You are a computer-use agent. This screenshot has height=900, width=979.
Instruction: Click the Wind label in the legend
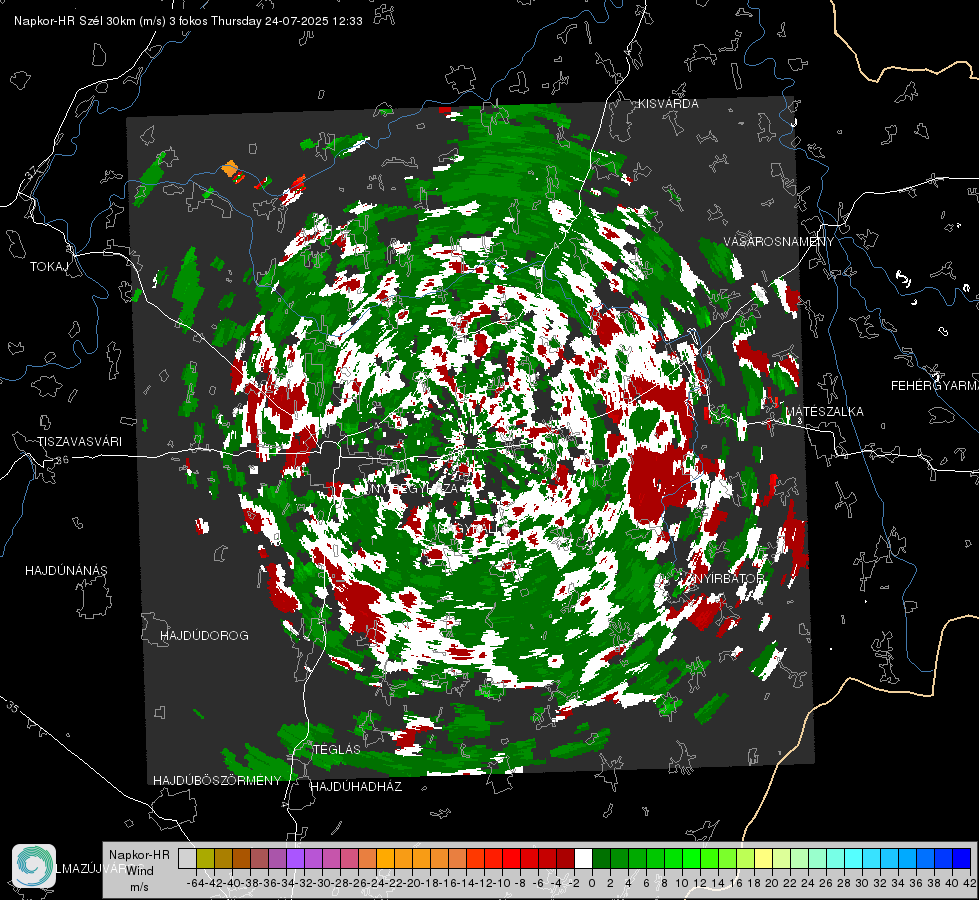pos(140,871)
